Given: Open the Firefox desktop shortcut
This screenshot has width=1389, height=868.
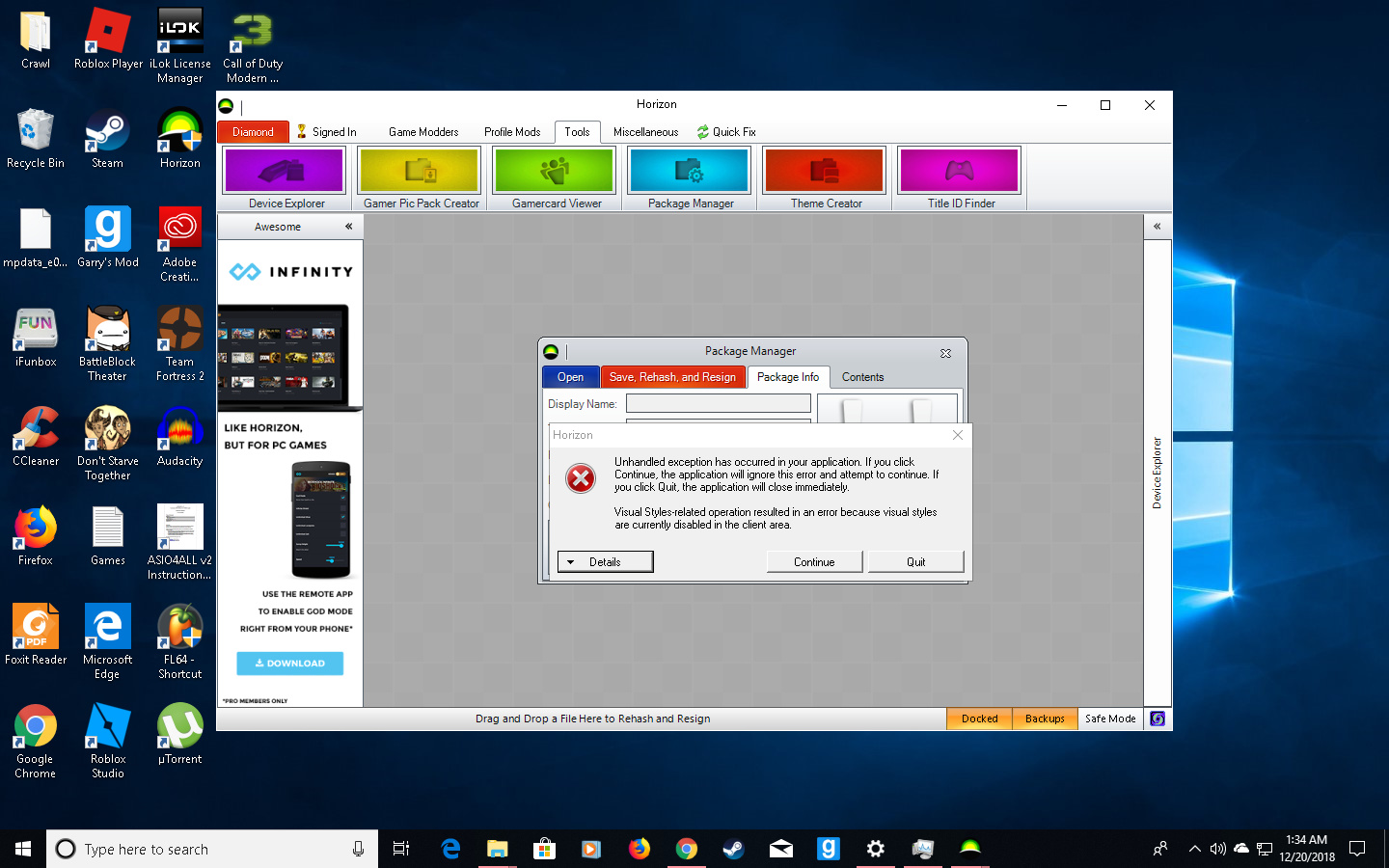Looking at the screenshot, I should coord(36,535).
